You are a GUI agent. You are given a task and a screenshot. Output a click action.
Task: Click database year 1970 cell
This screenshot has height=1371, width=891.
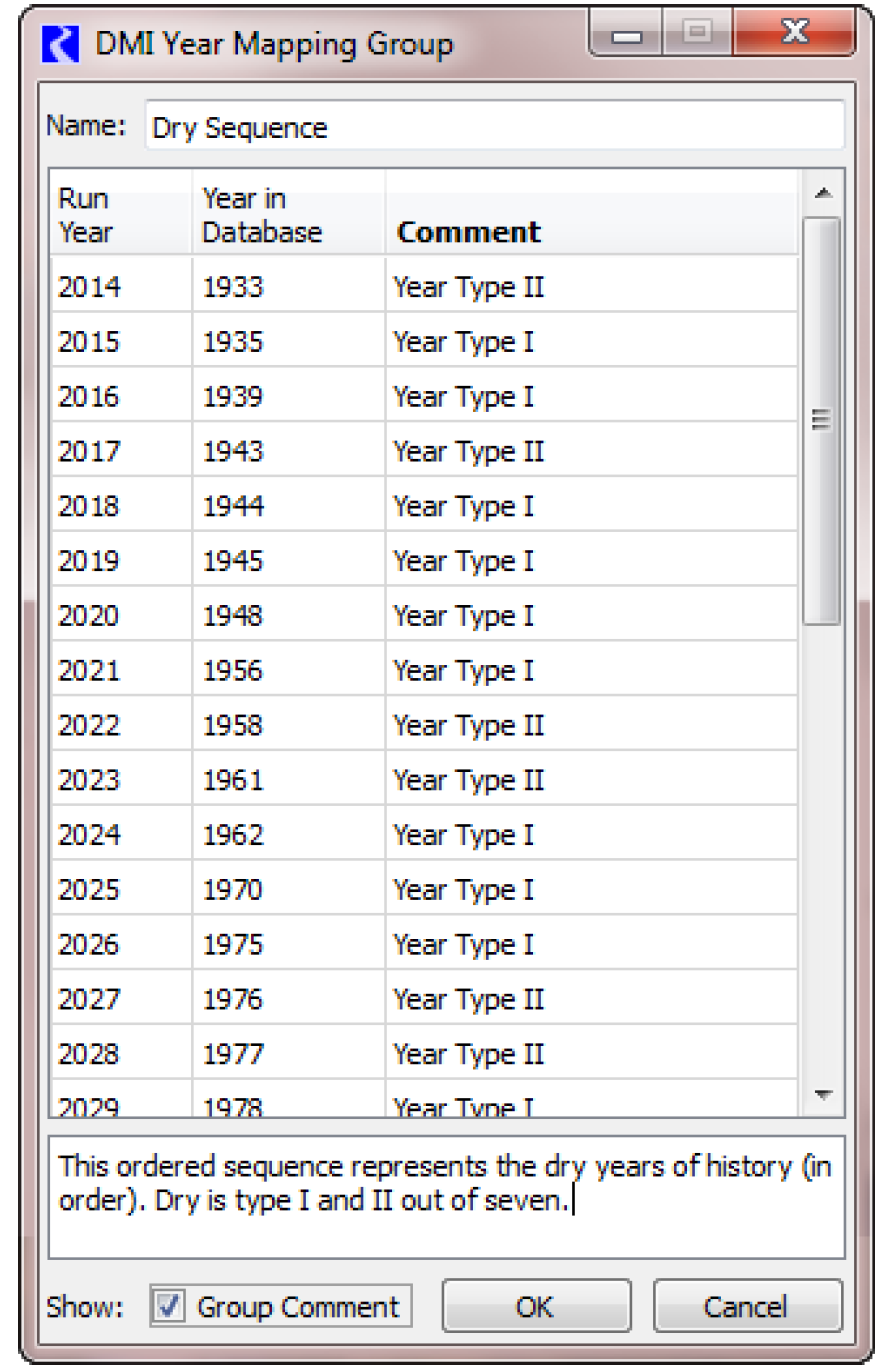point(287,890)
